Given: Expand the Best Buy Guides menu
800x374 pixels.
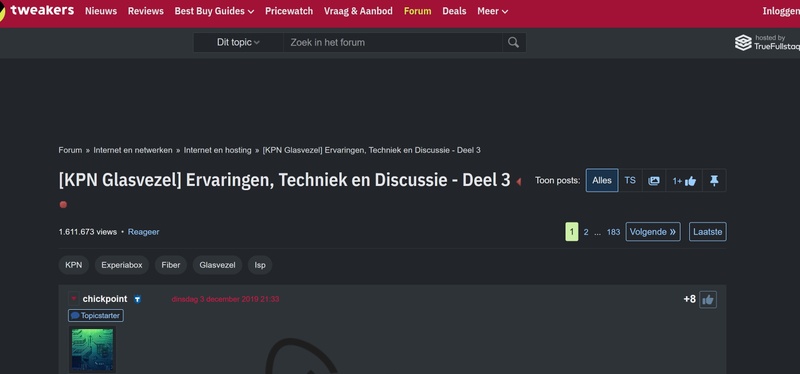Looking at the screenshot, I should point(214,11).
